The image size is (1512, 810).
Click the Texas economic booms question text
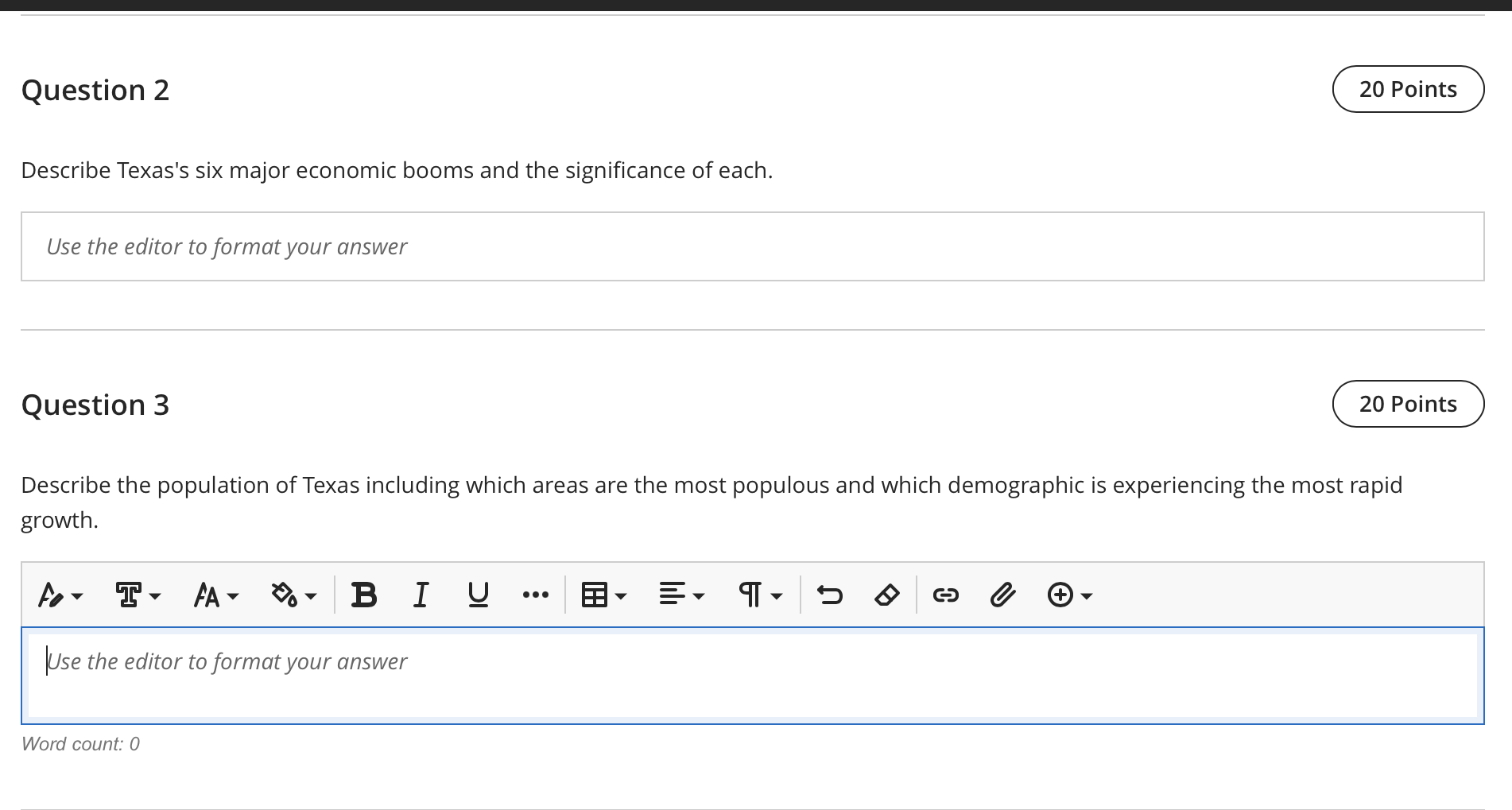click(x=397, y=171)
